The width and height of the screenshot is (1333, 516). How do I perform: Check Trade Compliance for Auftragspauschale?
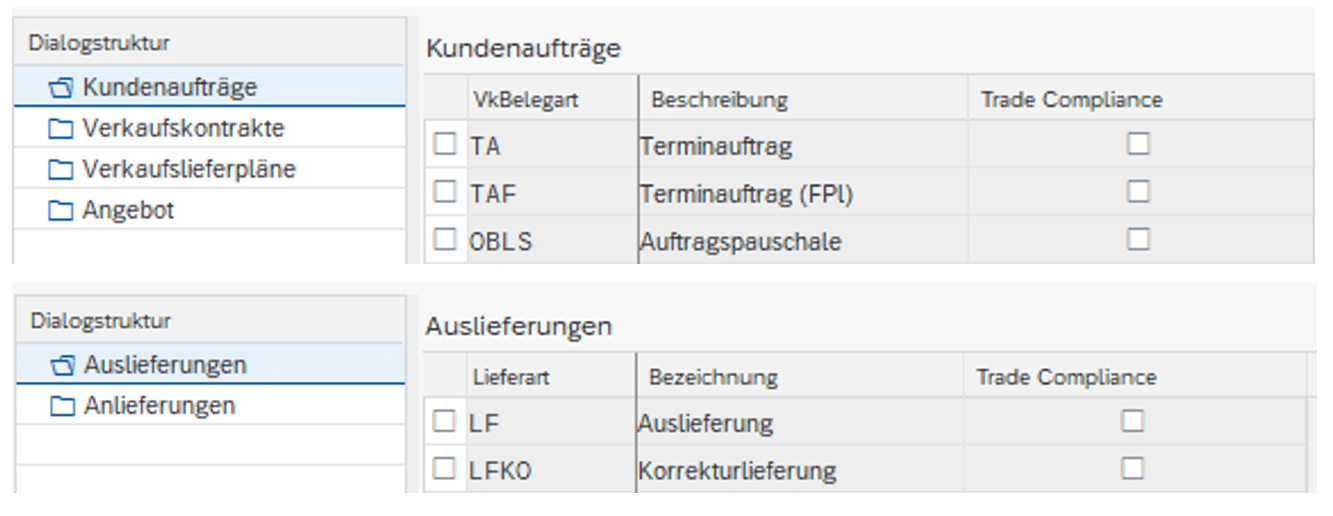[1138, 239]
